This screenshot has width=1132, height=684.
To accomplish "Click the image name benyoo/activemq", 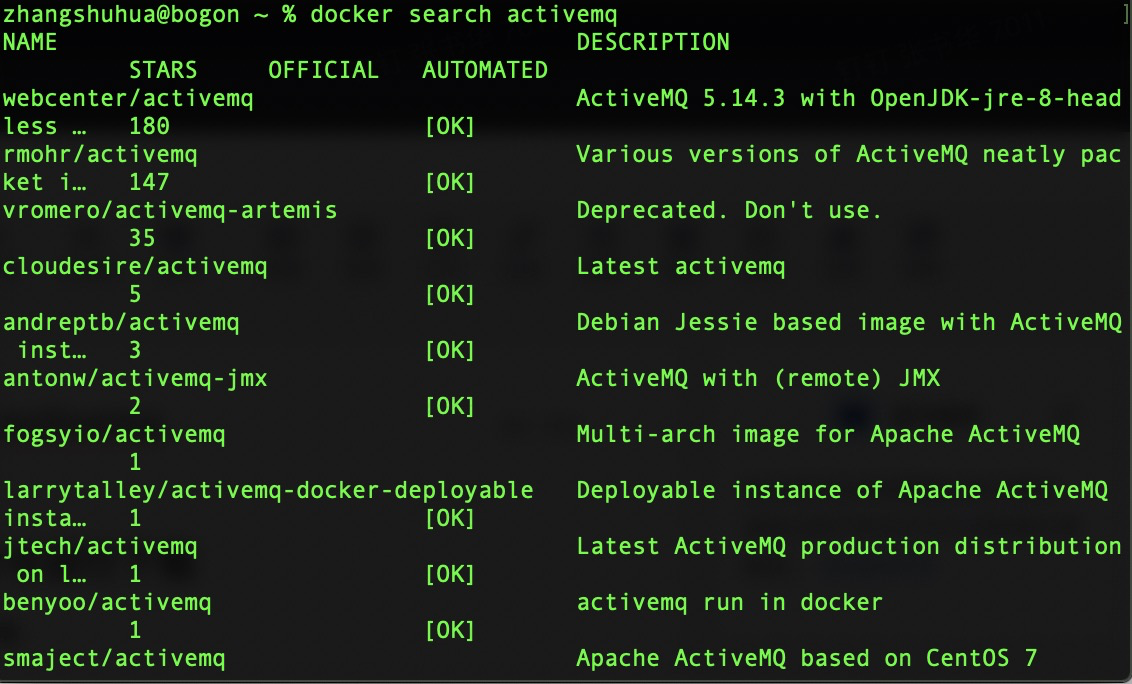I will coord(107,602).
